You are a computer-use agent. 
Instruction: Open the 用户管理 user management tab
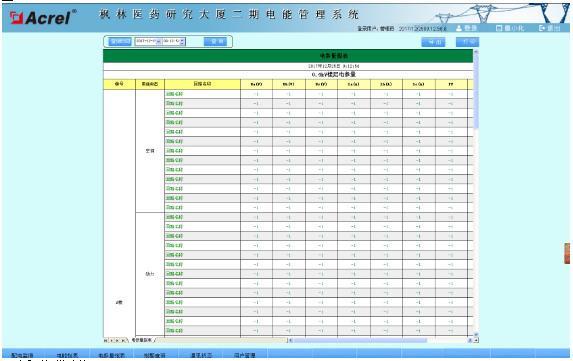(x=244, y=355)
